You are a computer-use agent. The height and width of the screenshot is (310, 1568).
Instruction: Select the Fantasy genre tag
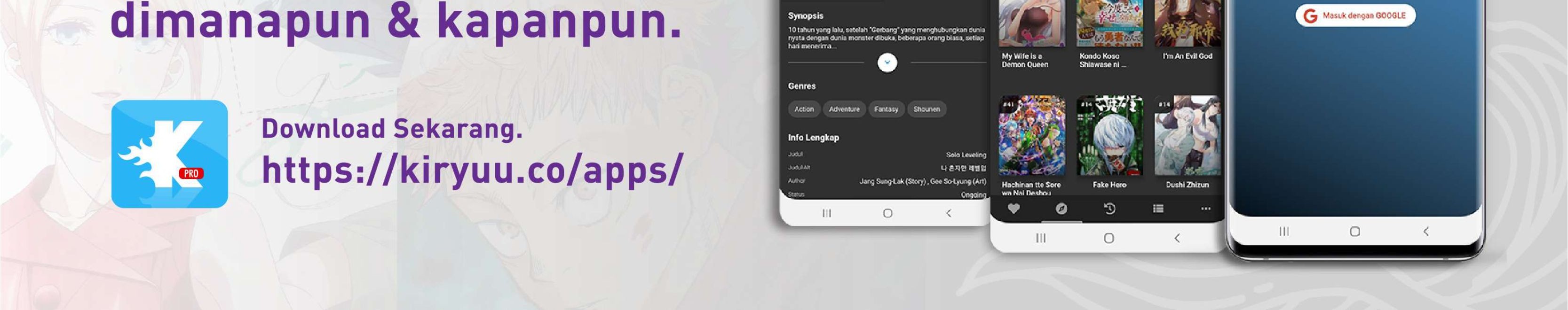click(x=886, y=109)
